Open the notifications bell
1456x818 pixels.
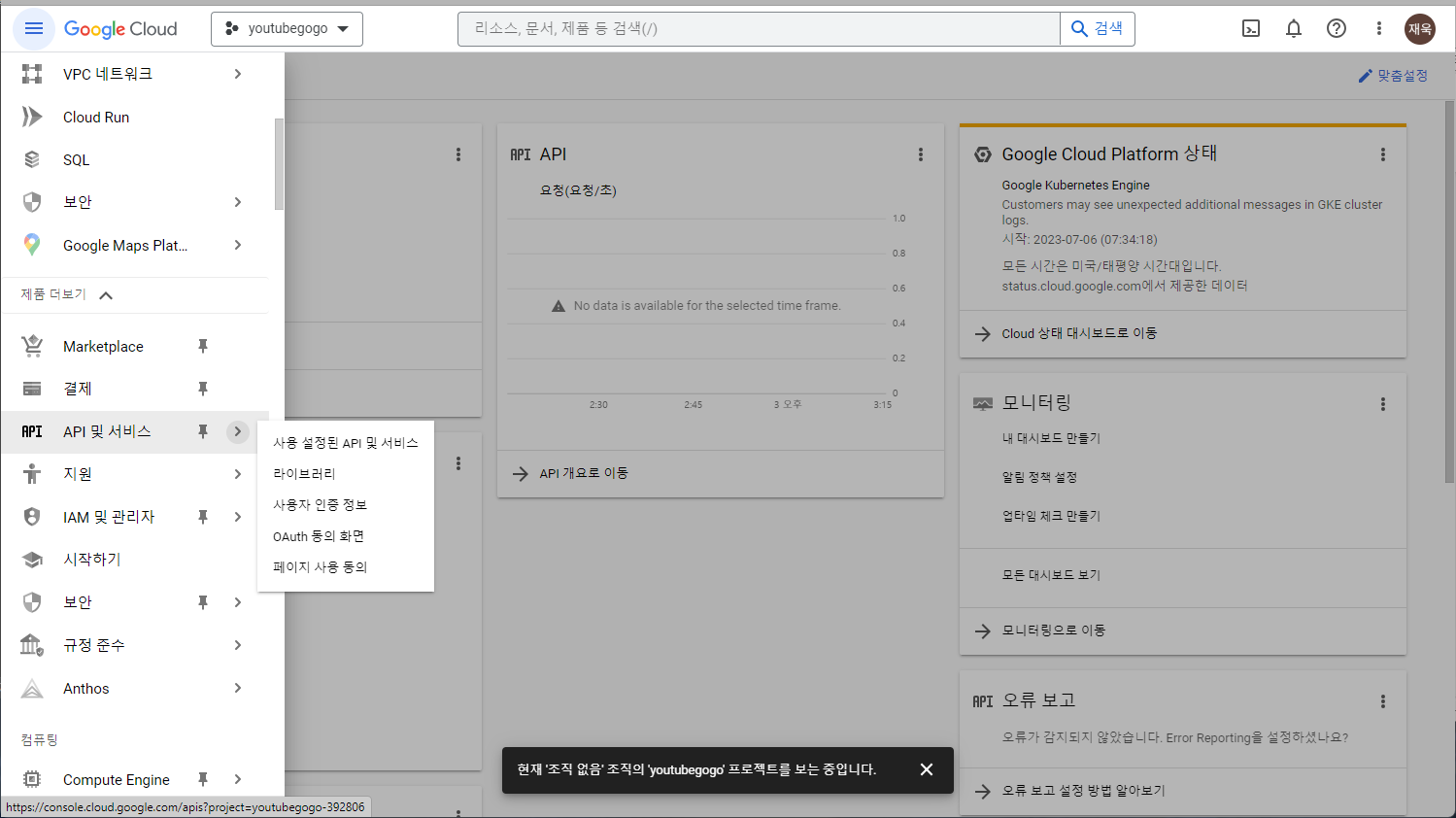tap(1294, 28)
